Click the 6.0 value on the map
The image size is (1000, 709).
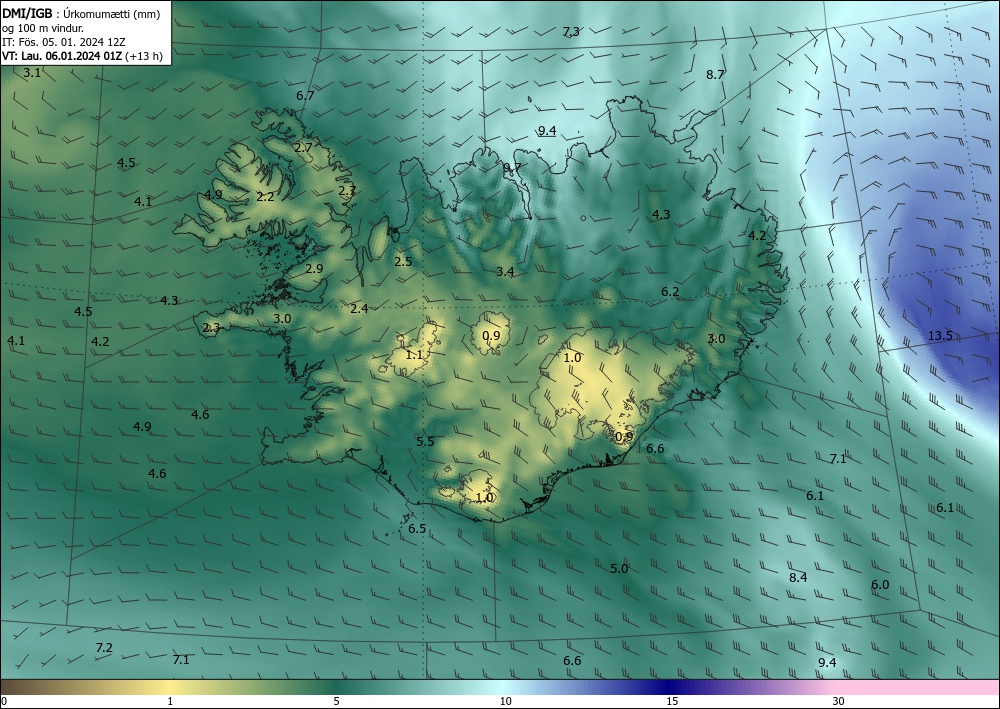pyautogui.click(x=880, y=585)
